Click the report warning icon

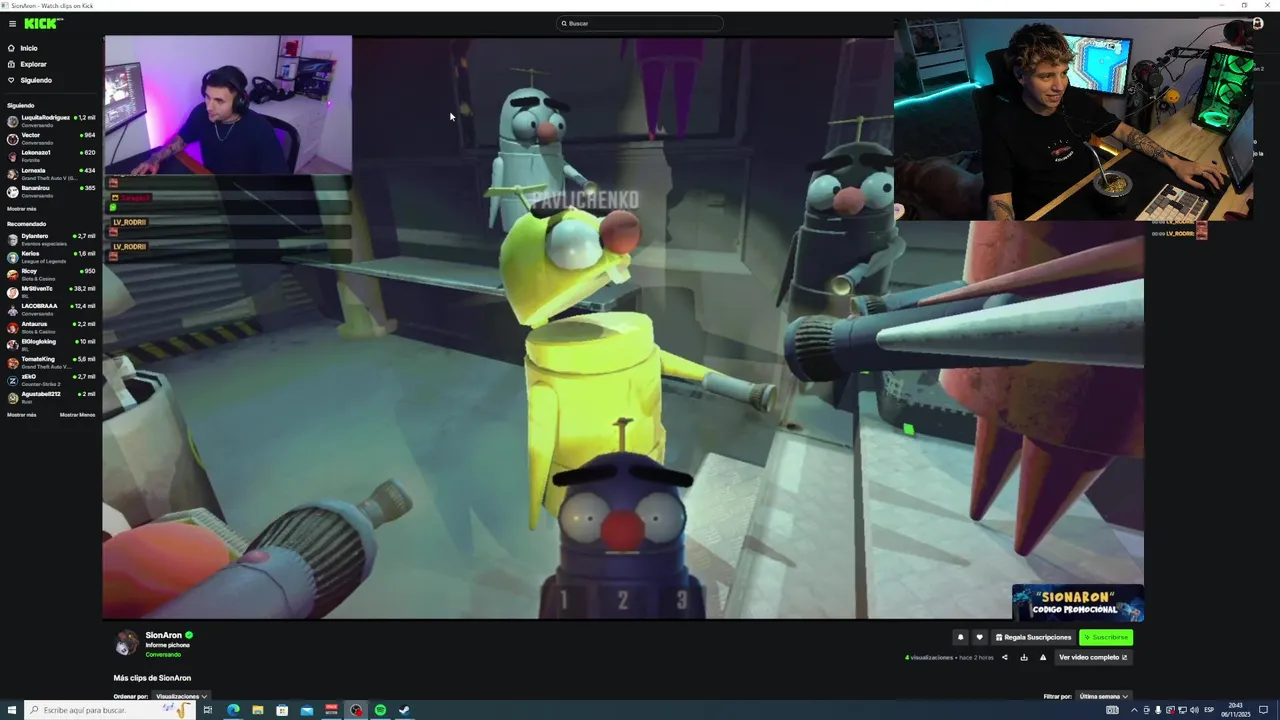(x=1043, y=657)
